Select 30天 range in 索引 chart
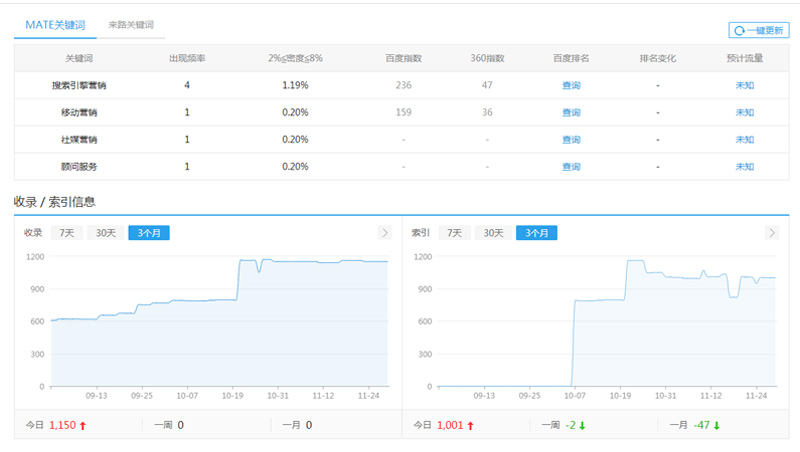Image resolution: width=800 pixels, height=452 pixels. click(x=492, y=233)
